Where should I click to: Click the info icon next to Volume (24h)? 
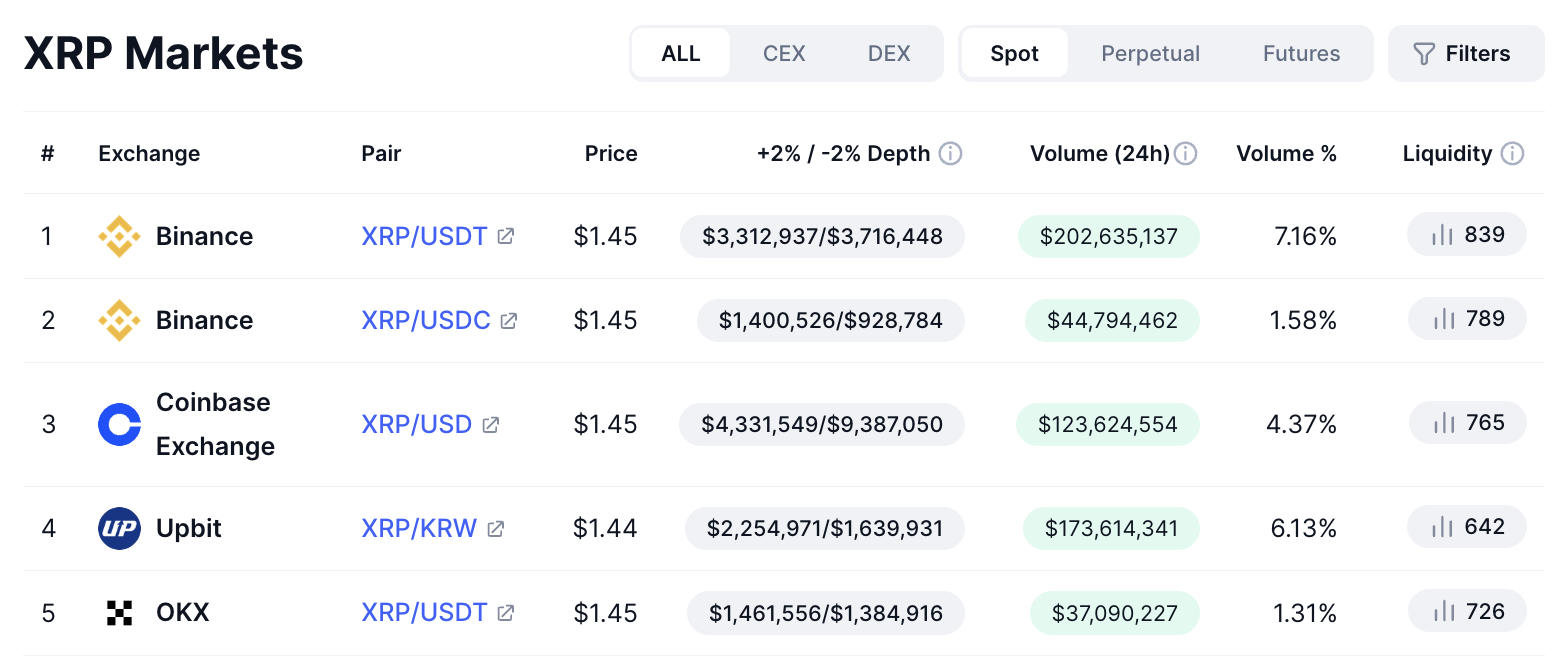click(x=1184, y=153)
